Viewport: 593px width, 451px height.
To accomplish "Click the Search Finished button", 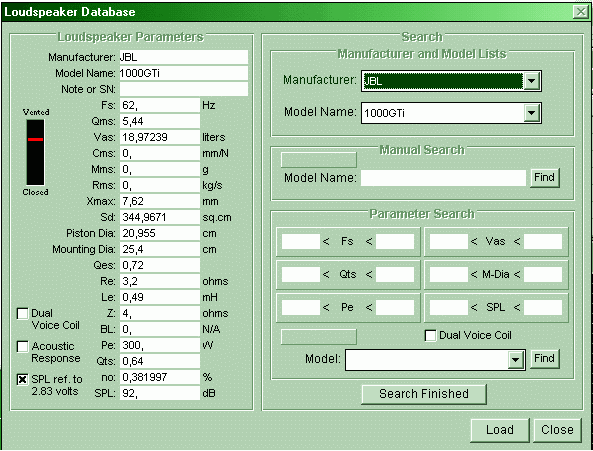I will [424, 394].
